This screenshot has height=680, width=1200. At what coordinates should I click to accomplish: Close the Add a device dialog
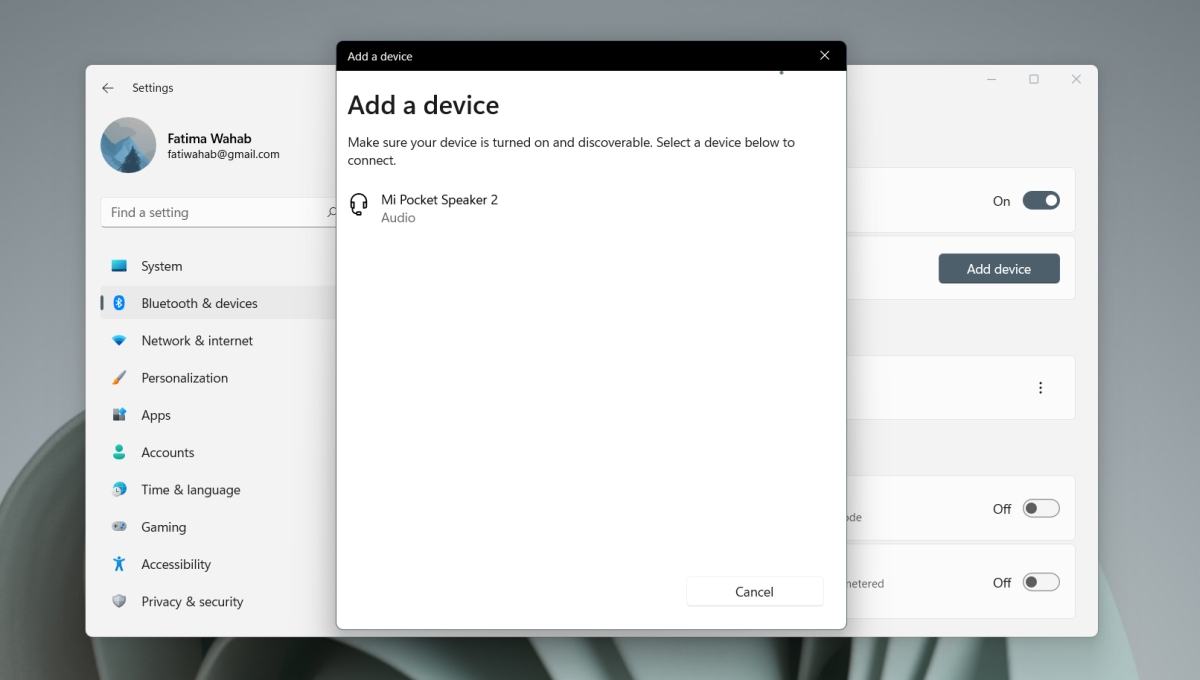(x=824, y=56)
